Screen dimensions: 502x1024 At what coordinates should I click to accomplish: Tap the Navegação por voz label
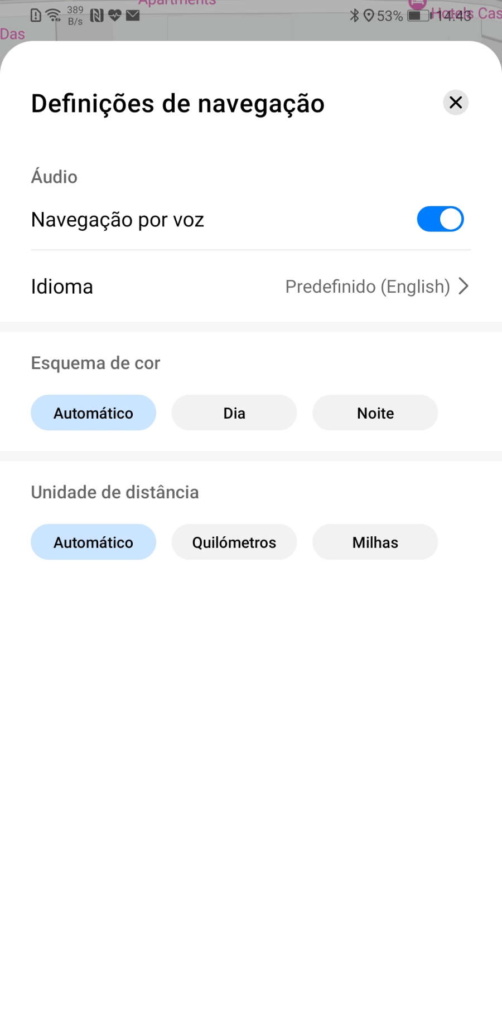(x=118, y=220)
